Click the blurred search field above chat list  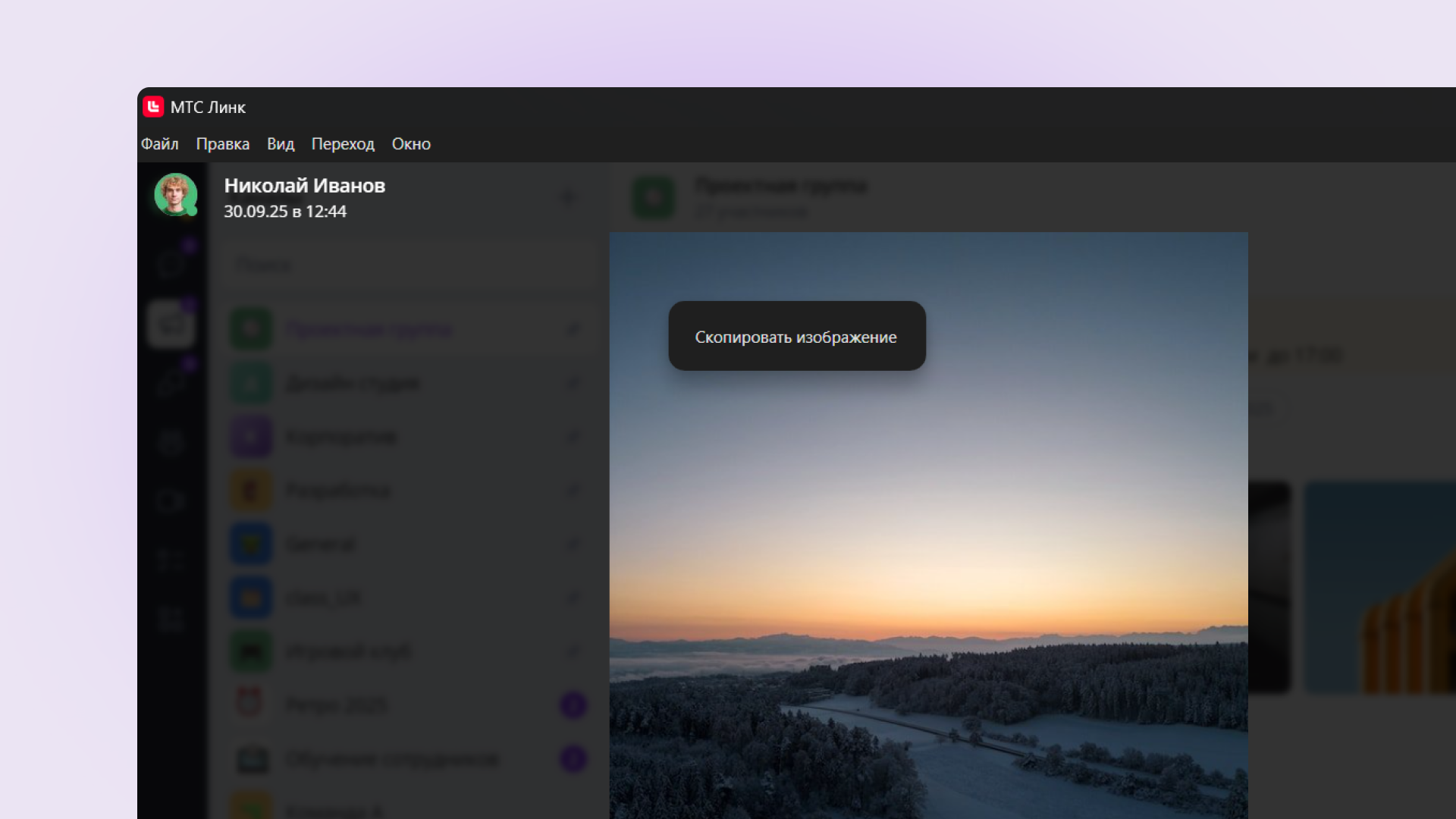409,265
